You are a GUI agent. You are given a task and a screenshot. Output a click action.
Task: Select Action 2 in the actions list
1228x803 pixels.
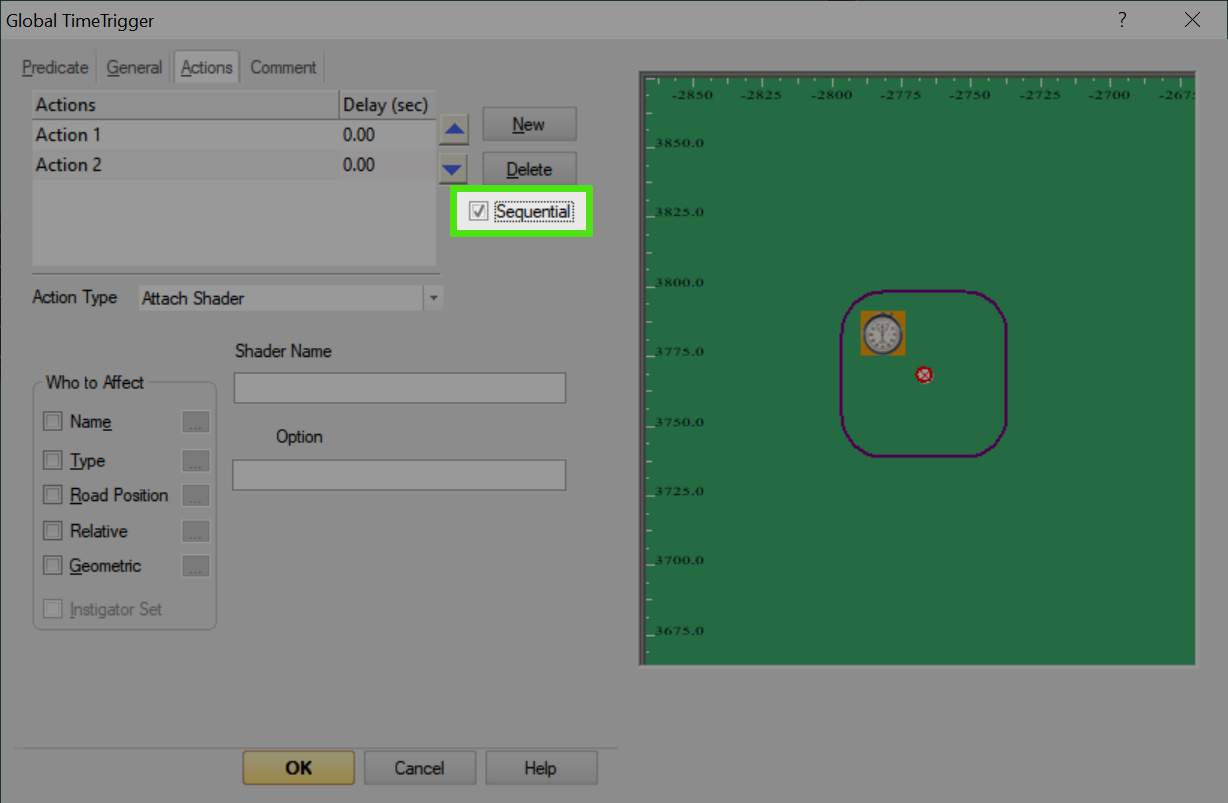[x=234, y=165]
